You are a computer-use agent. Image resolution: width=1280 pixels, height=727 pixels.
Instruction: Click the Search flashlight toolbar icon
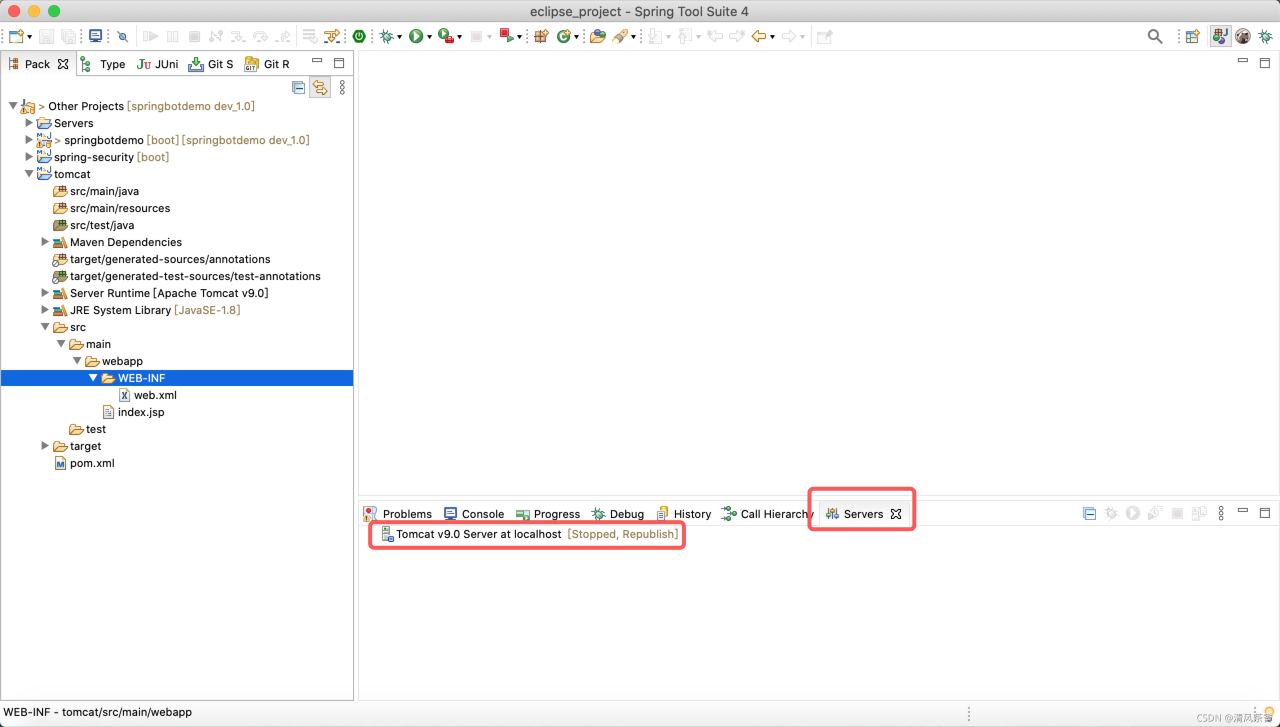621,36
